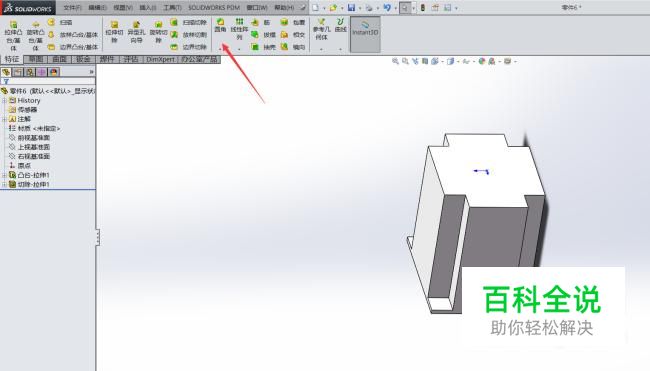Click the Extruded Cut tool
This screenshot has width=650, height=371.
click(x=114, y=32)
